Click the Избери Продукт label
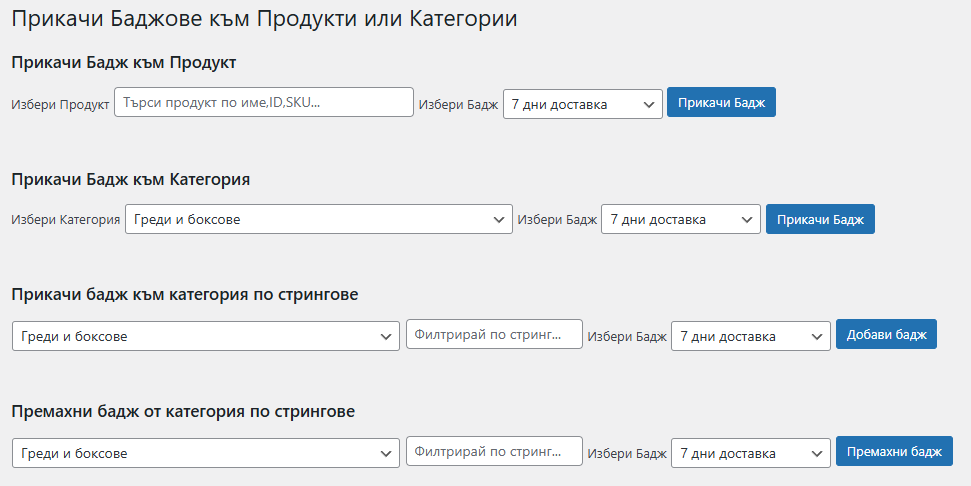The width and height of the screenshot is (971, 486). 60,105
